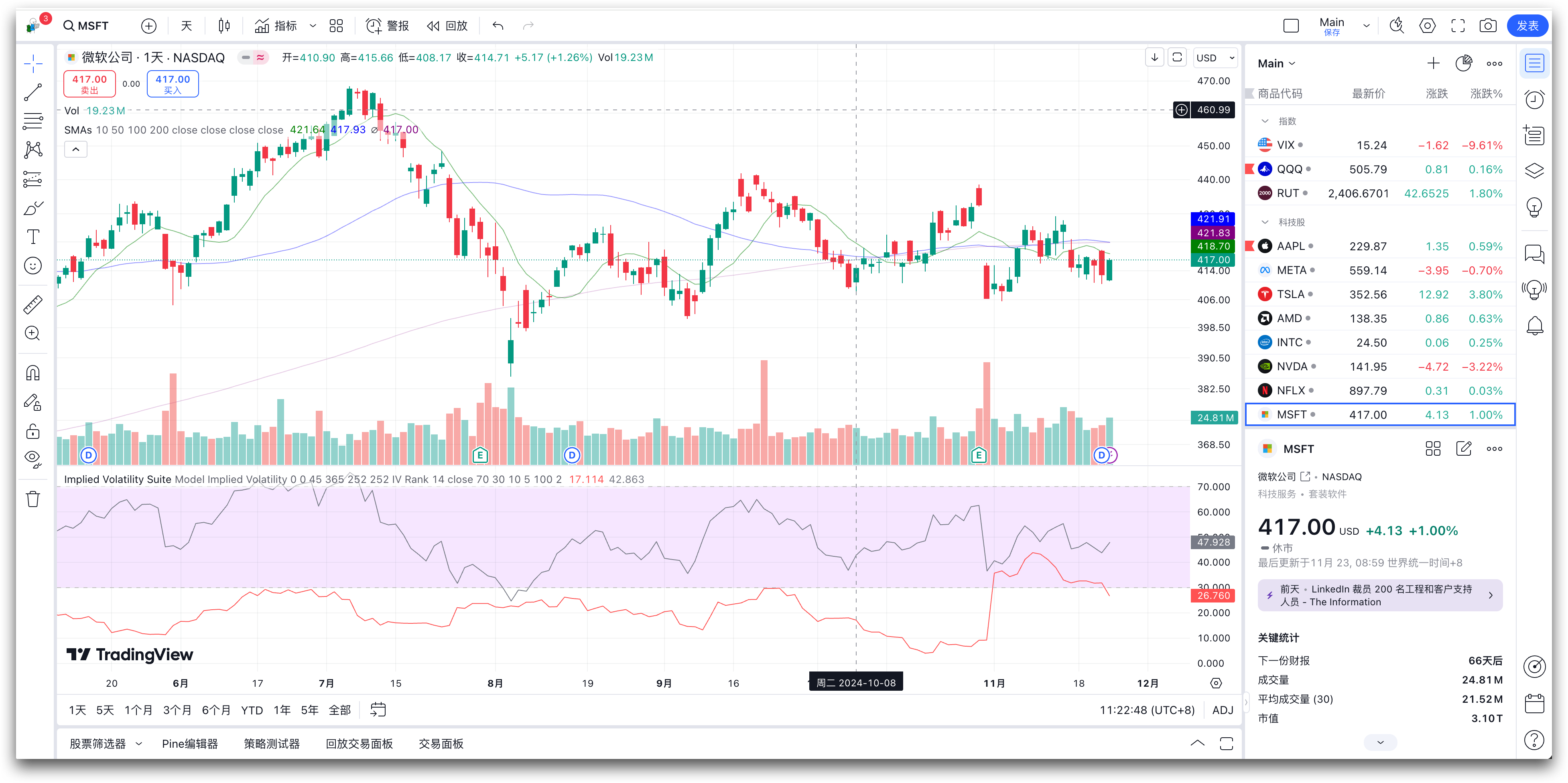Screen dimensions: 1568x783
Task: Open the candlestick chart type selector
Action: (224, 26)
